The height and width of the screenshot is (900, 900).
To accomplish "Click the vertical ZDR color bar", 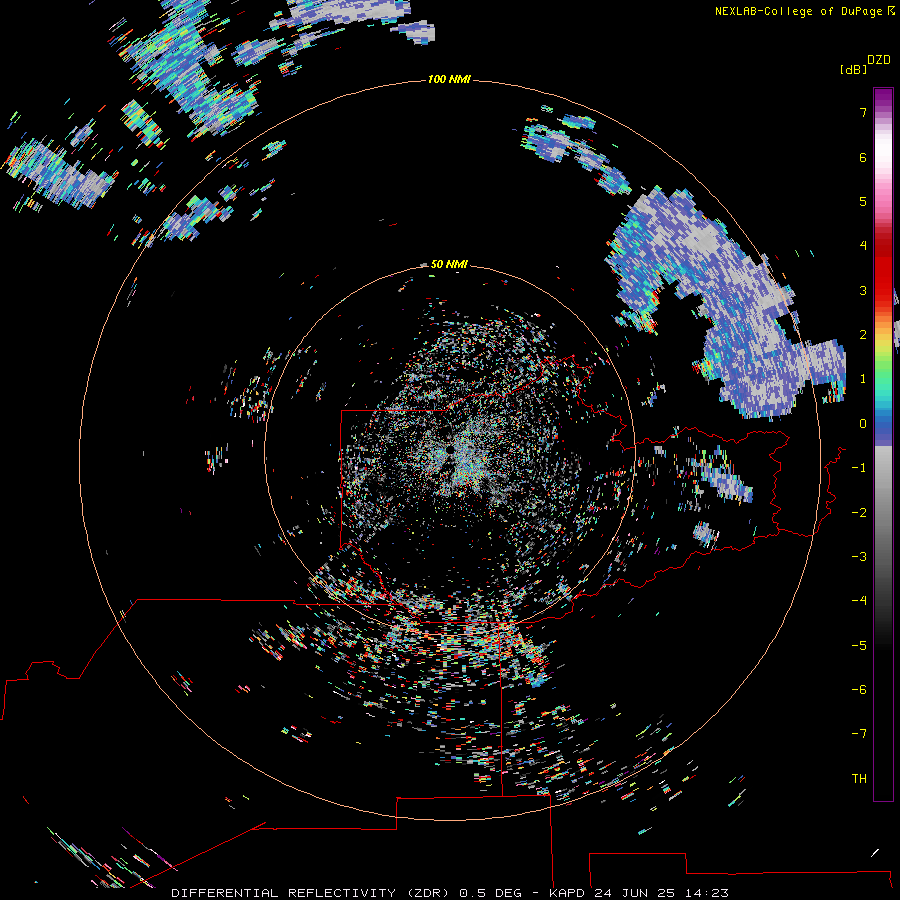I will [883, 444].
